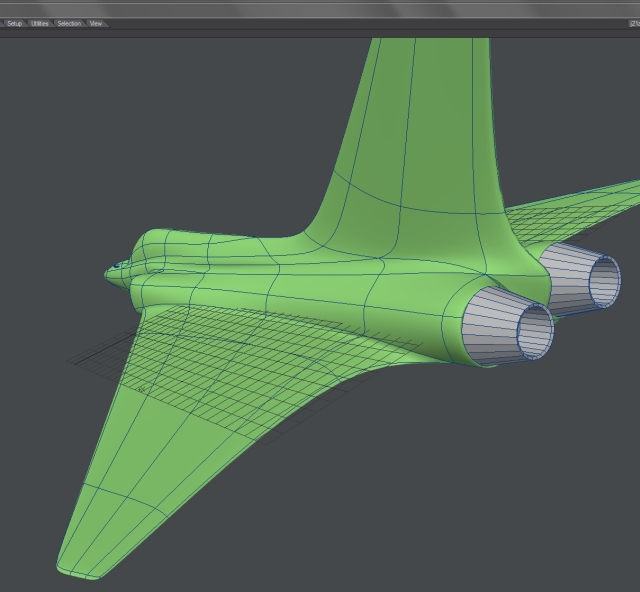Open the Selection tab
Screen dimensions: 640x592
[x=69, y=23]
